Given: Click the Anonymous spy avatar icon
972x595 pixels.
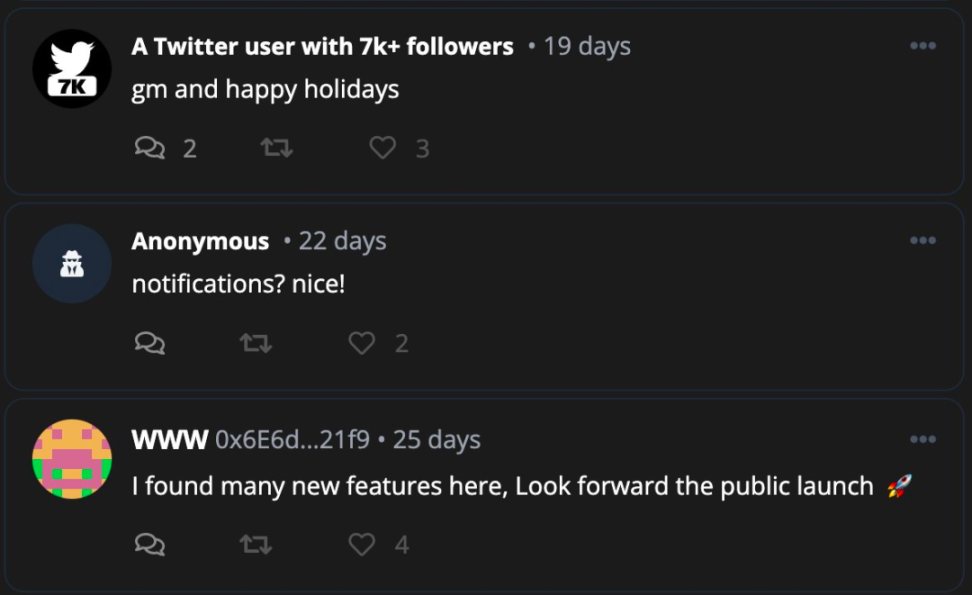Looking at the screenshot, I should (x=71, y=263).
